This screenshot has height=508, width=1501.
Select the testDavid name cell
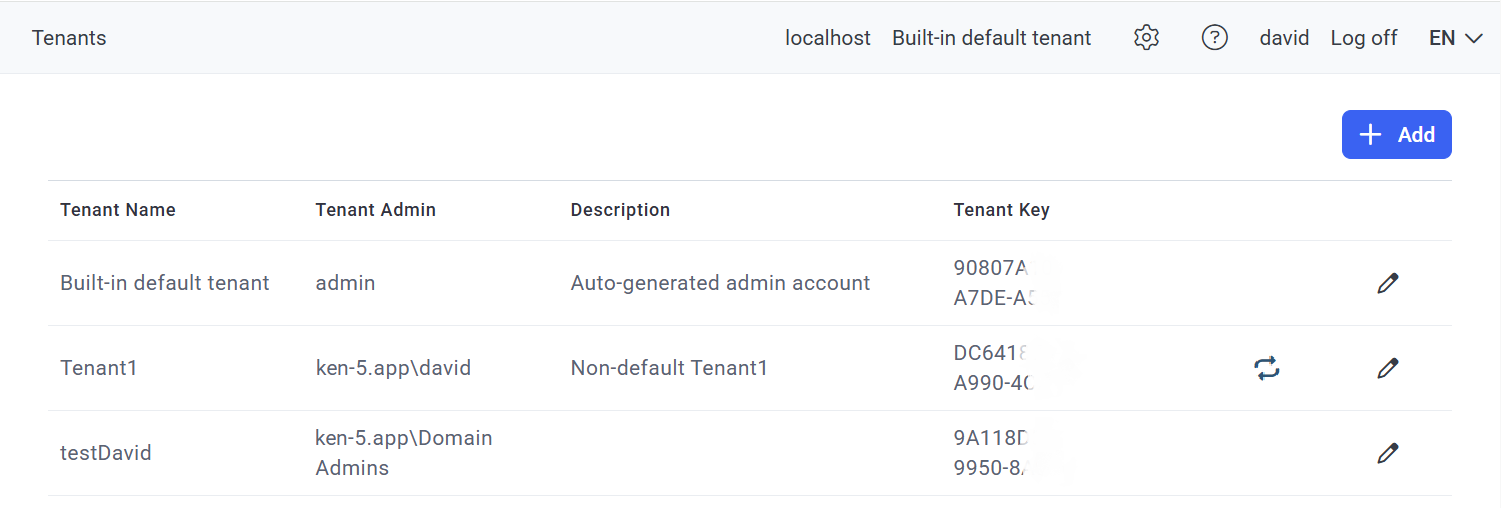tap(106, 453)
